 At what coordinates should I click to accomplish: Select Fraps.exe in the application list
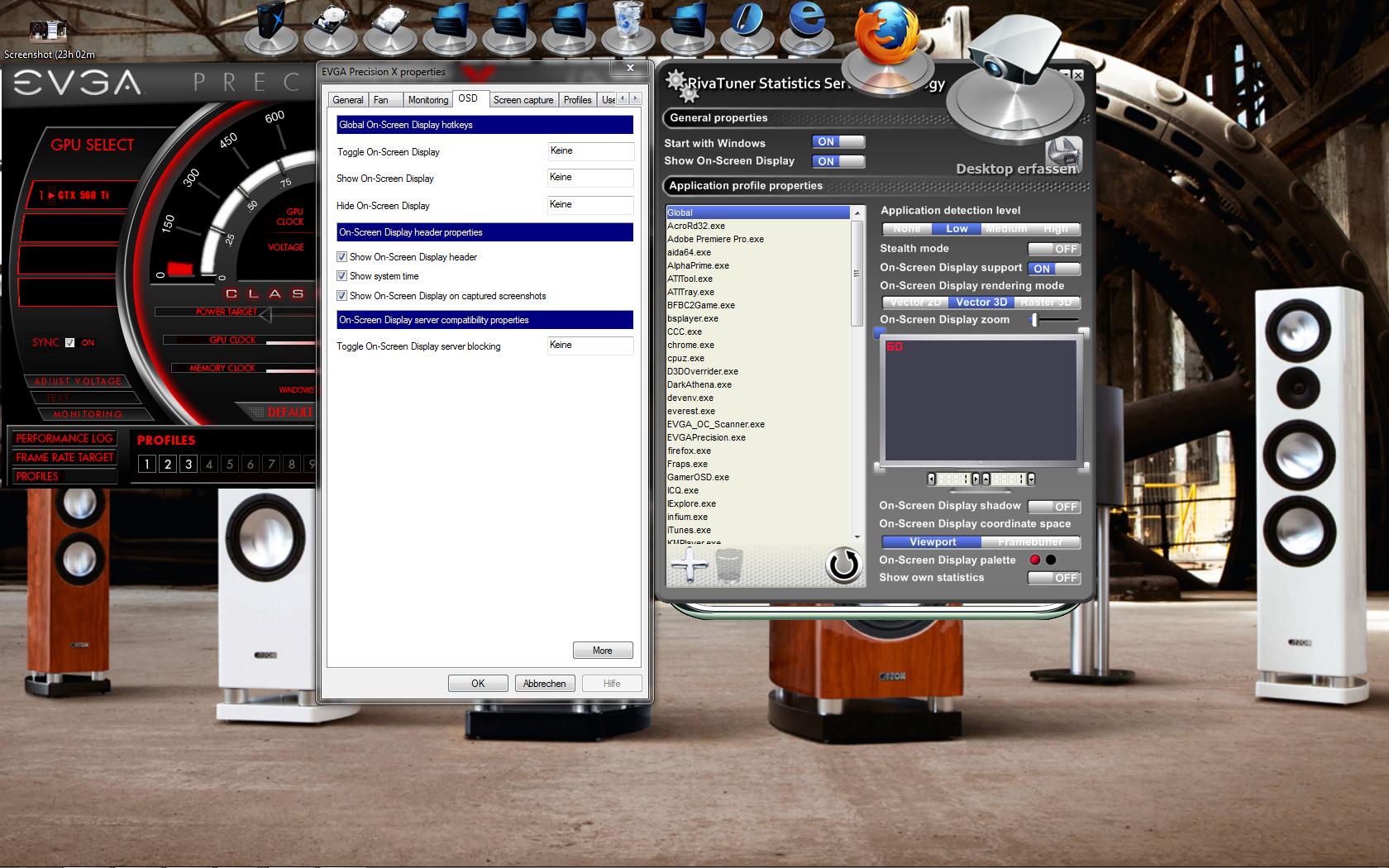tap(758, 464)
